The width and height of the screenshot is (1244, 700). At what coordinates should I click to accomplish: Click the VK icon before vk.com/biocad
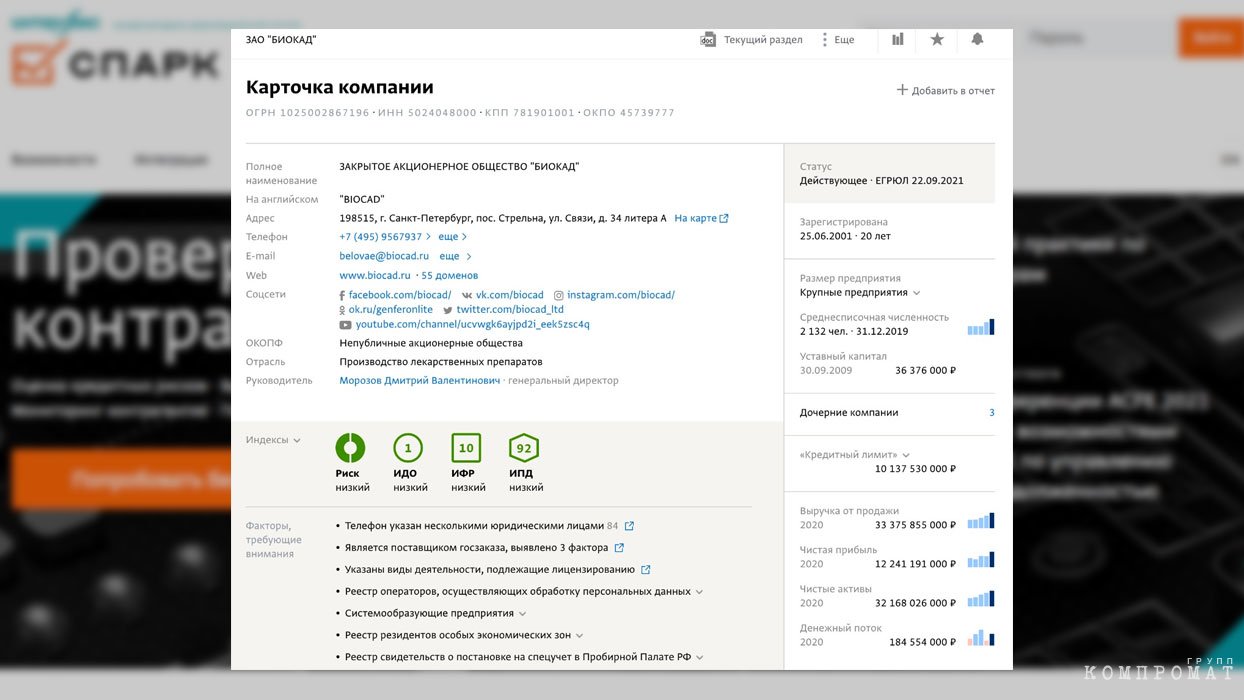[467, 296]
